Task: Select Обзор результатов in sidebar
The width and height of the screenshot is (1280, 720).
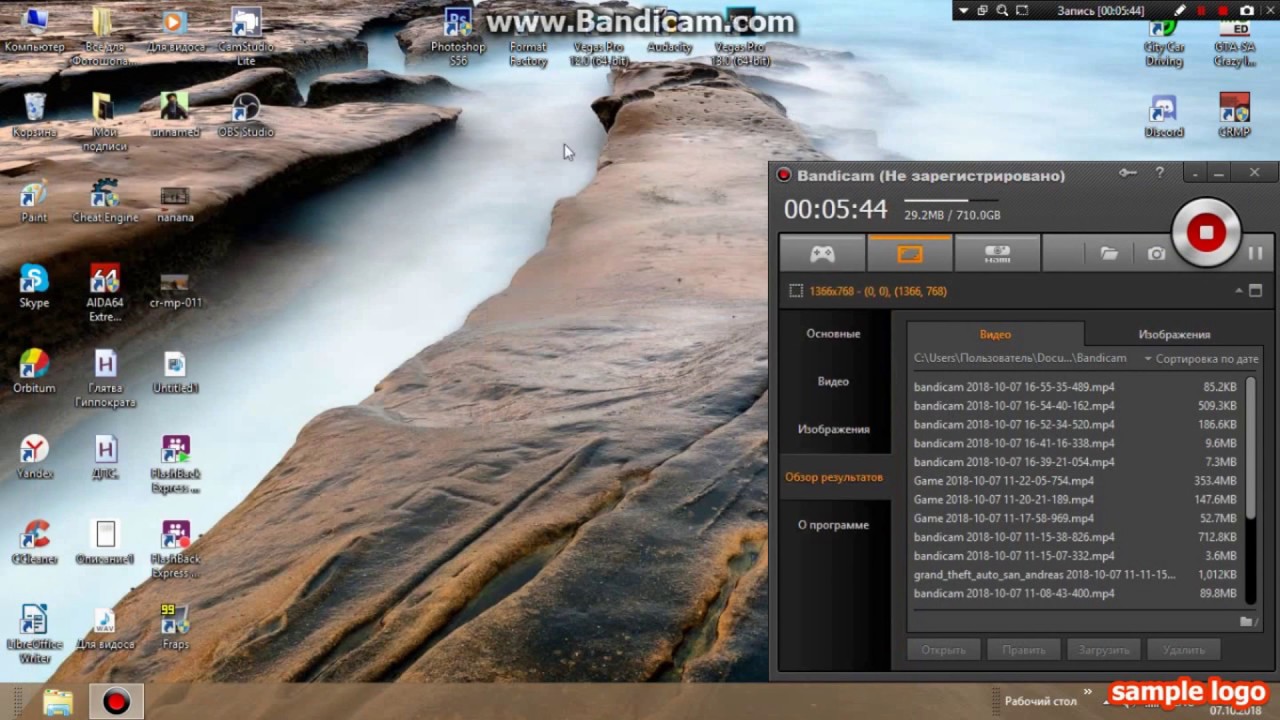Action: [x=834, y=478]
